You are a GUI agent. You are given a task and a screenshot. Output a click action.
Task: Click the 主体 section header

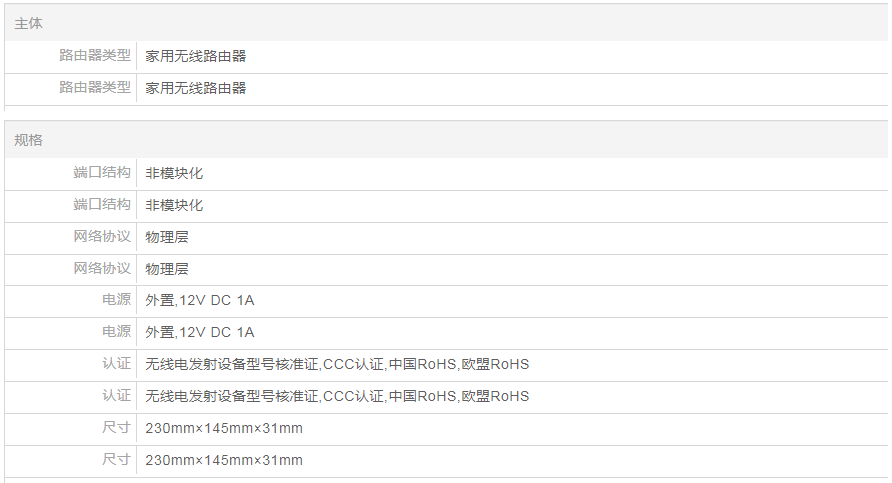[29, 23]
